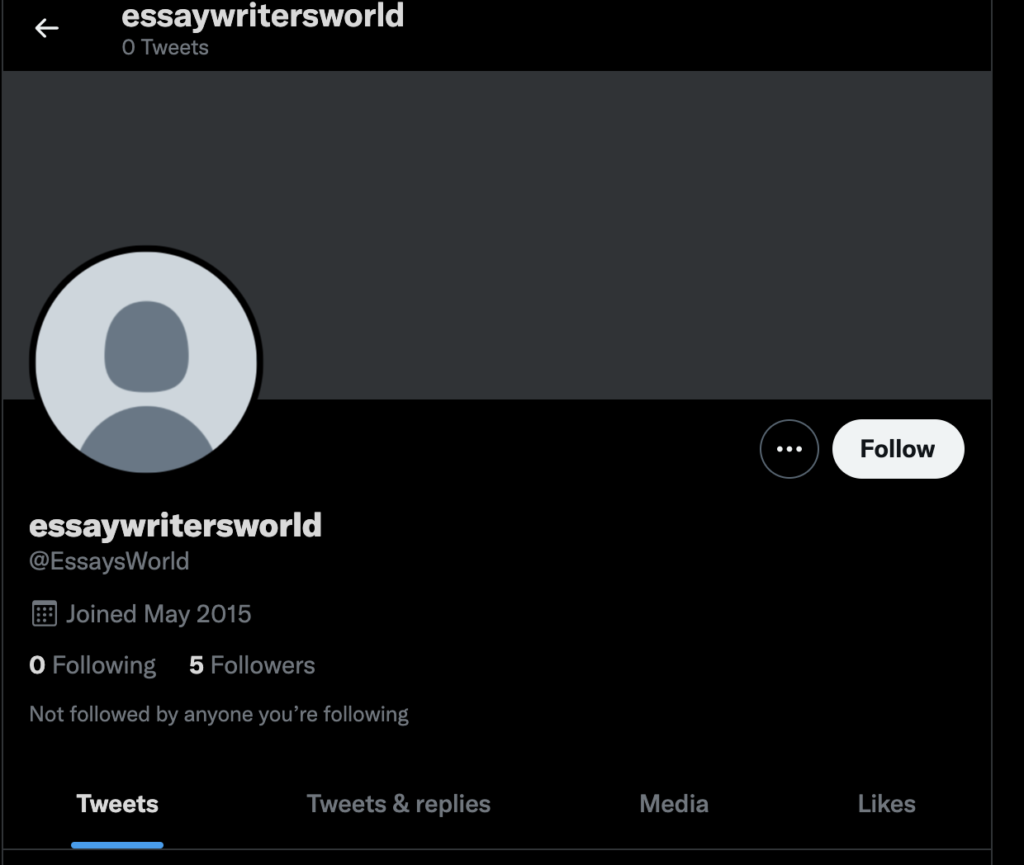Open the three-dot more options menu
1024x865 pixels.
click(789, 449)
